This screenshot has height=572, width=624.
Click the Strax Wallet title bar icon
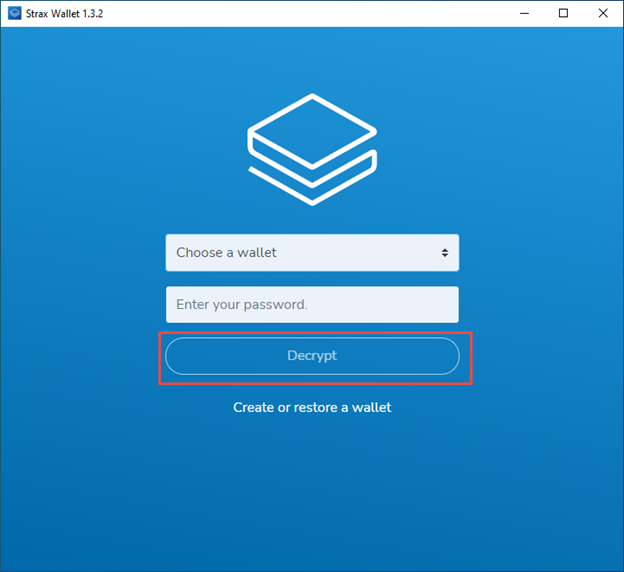pyautogui.click(x=15, y=13)
